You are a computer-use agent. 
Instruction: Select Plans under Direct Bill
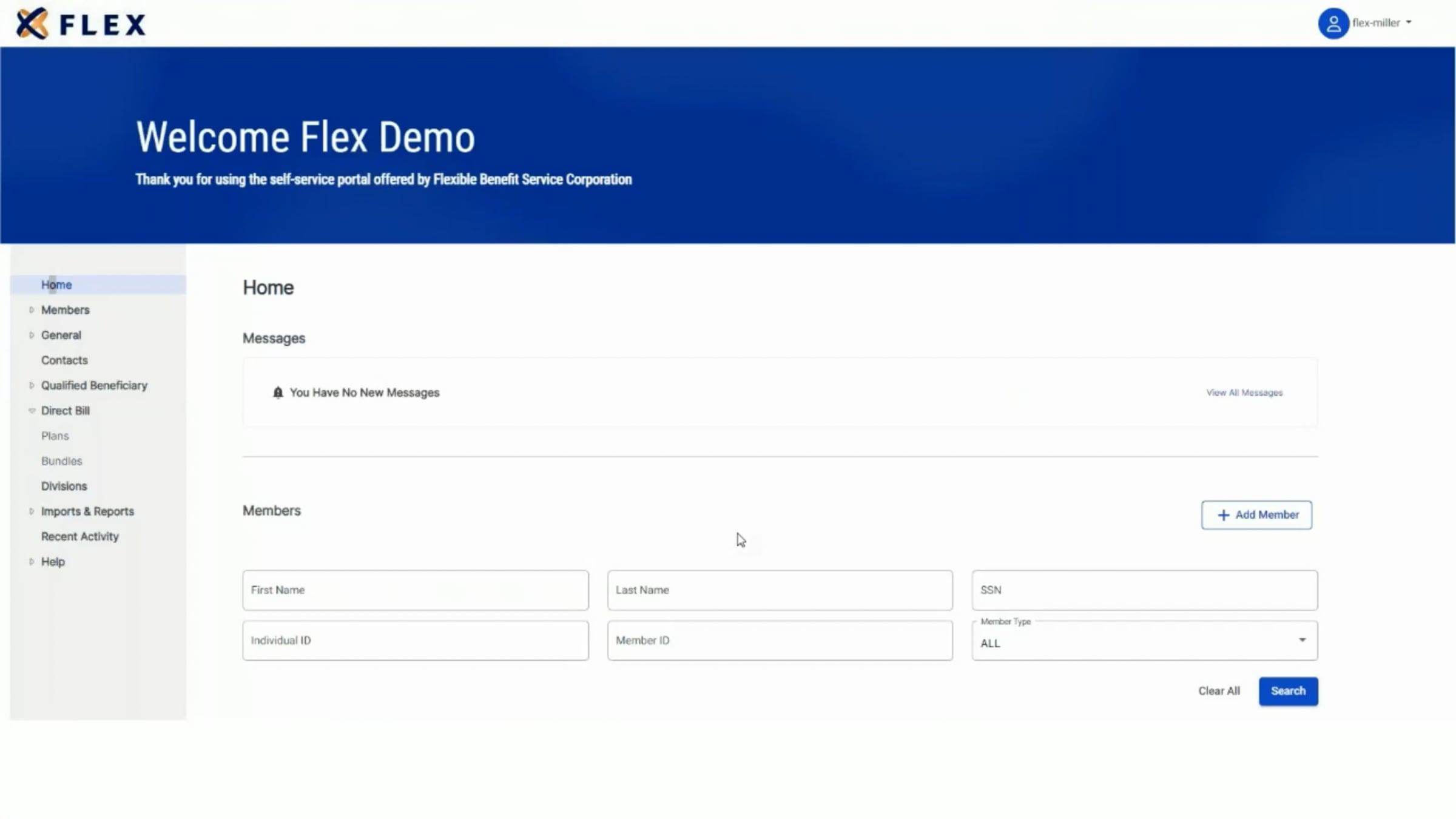click(55, 436)
